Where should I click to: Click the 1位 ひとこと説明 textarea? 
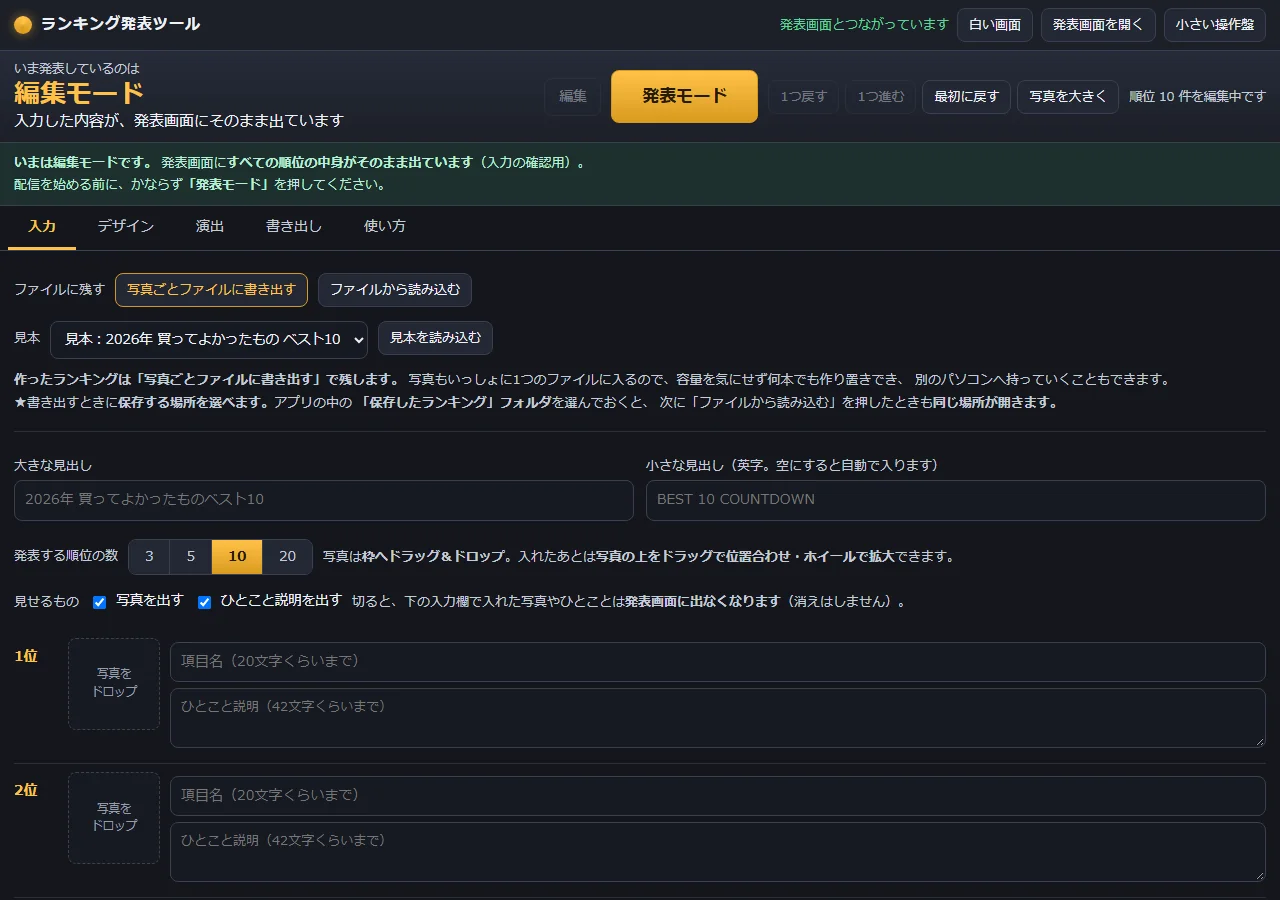[x=718, y=718]
